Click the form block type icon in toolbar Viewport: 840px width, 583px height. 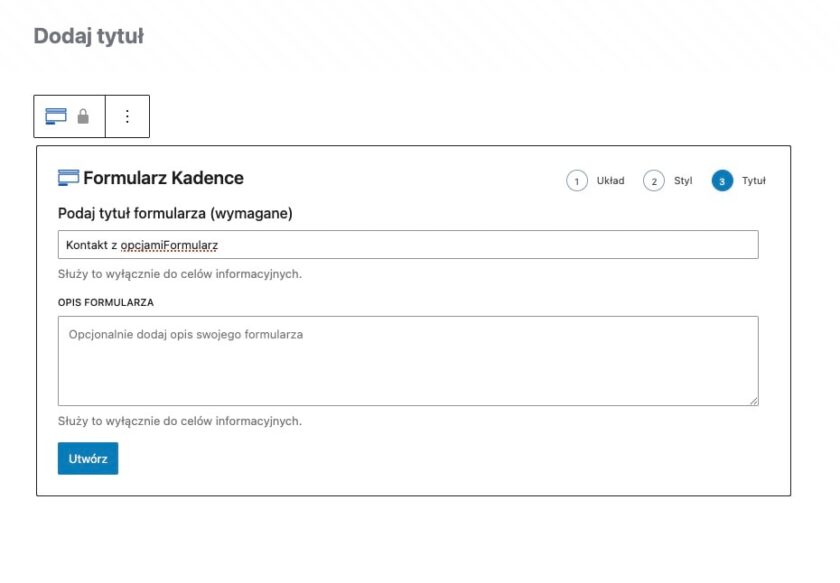click(56, 116)
